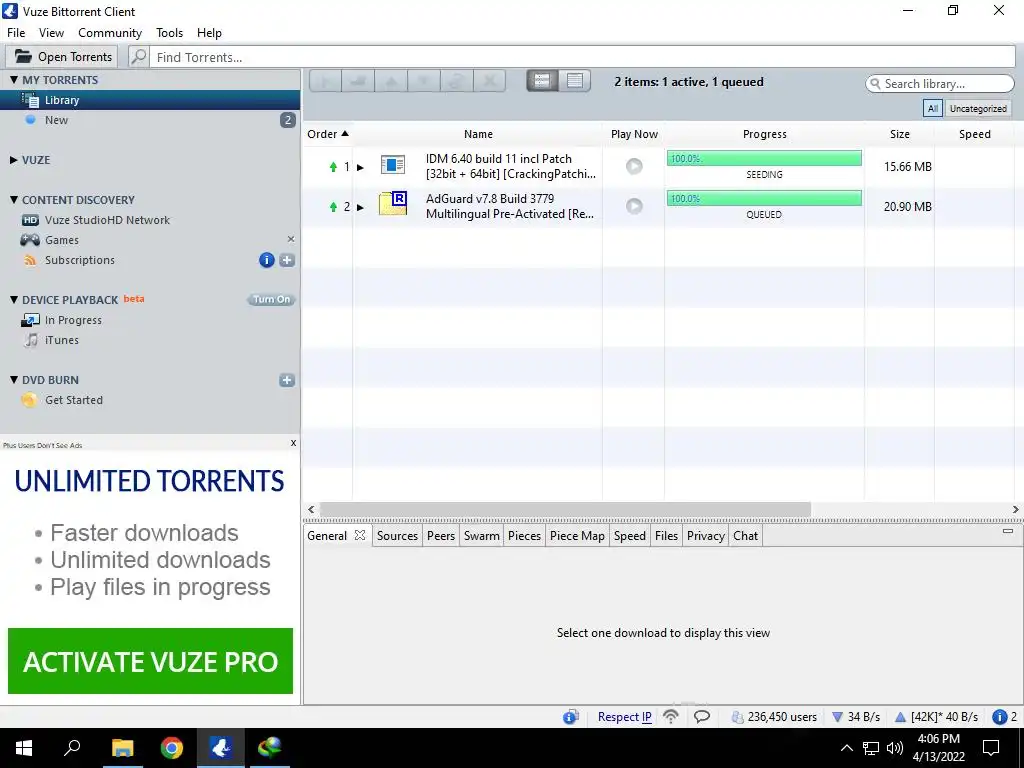Click the horizontal scrollbar thumb of torrent table
Image resolution: width=1024 pixels, height=768 pixels.
pos(566,509)
